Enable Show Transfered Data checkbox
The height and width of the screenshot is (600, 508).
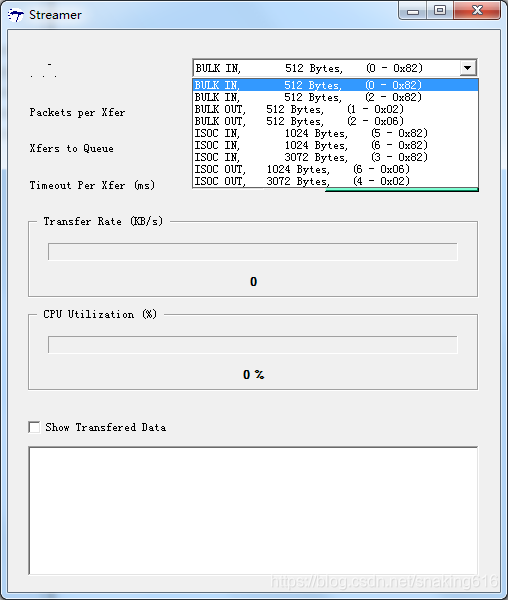(34, 427)
